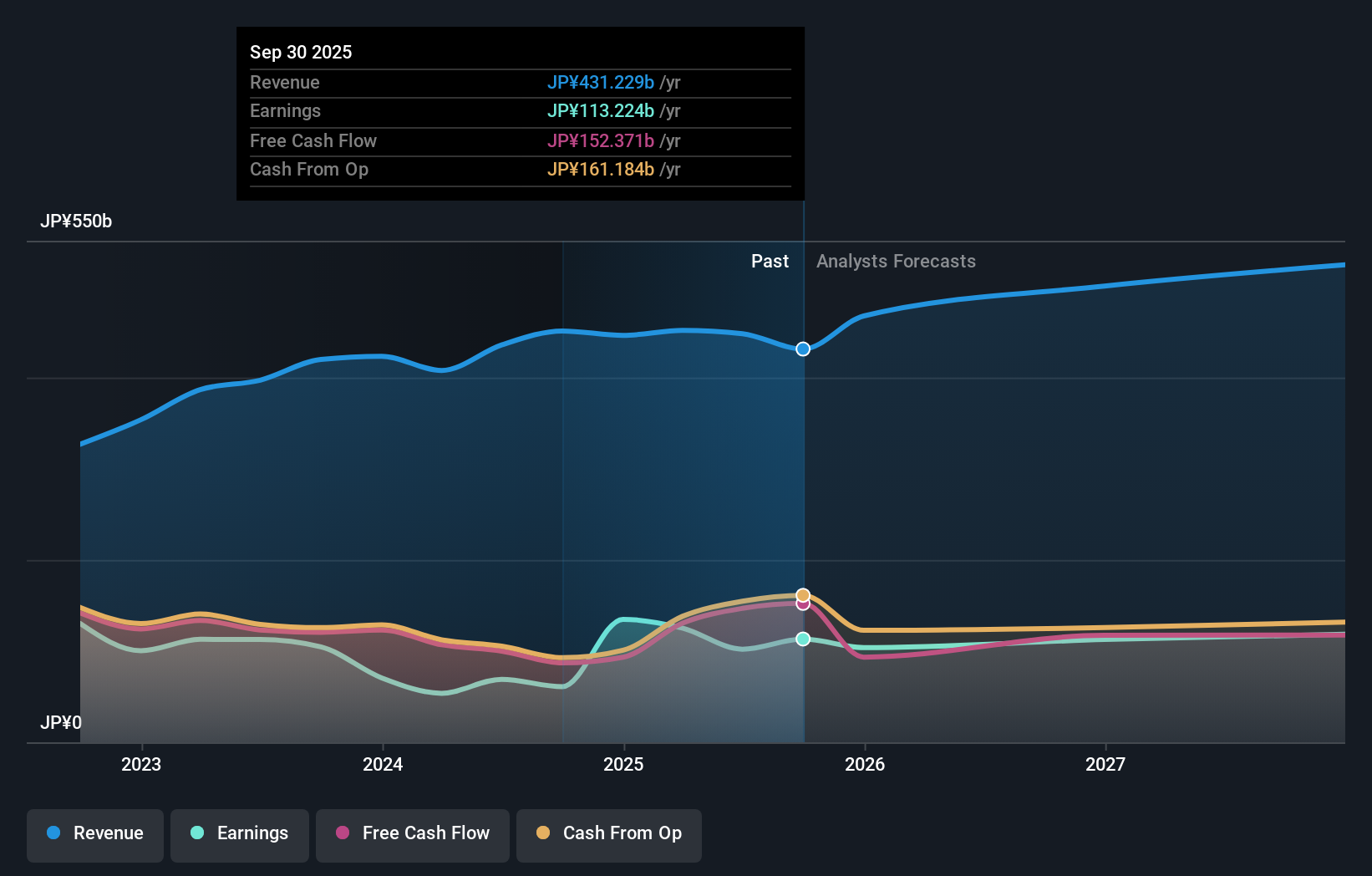Viewport: 1372px width, 876px height.
Task: Click the yellow Cash From Op legend dot
Action: tap(542, 833)
